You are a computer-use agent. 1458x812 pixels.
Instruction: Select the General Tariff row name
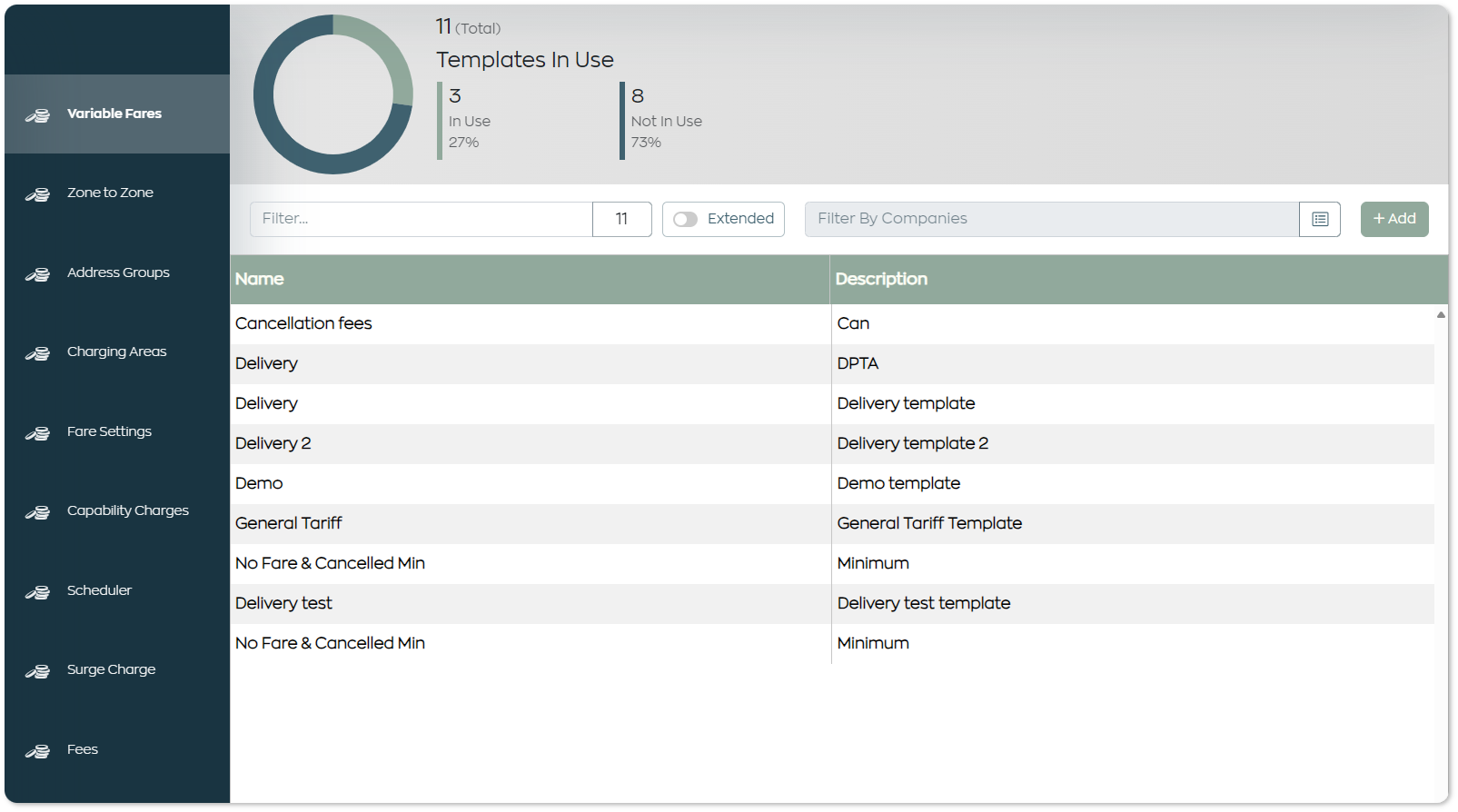[289, 523]
